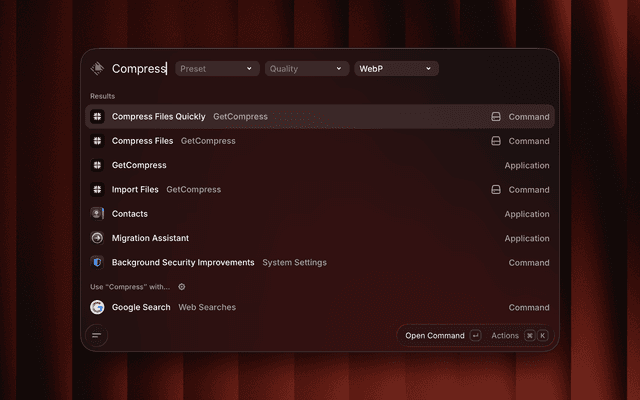Click Command label in Background Security row
This screenshot has height=400, width=640.
click(x=529, y=262)
